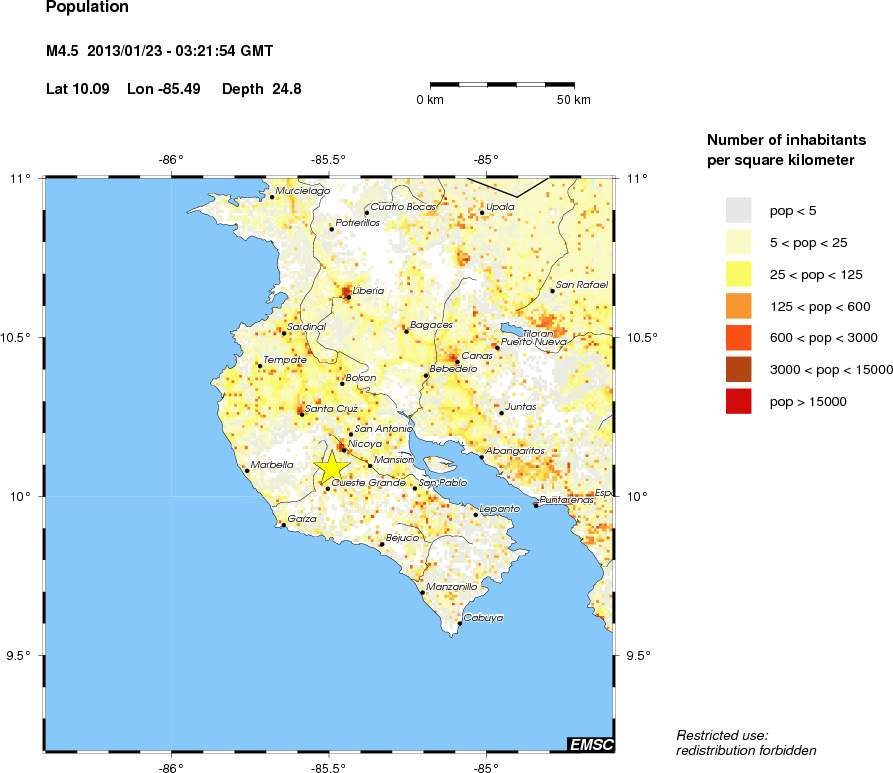Select the red 'pop > 15000' swatch
The width and height of the screenshot is (893, 773).
coord(738,401)
